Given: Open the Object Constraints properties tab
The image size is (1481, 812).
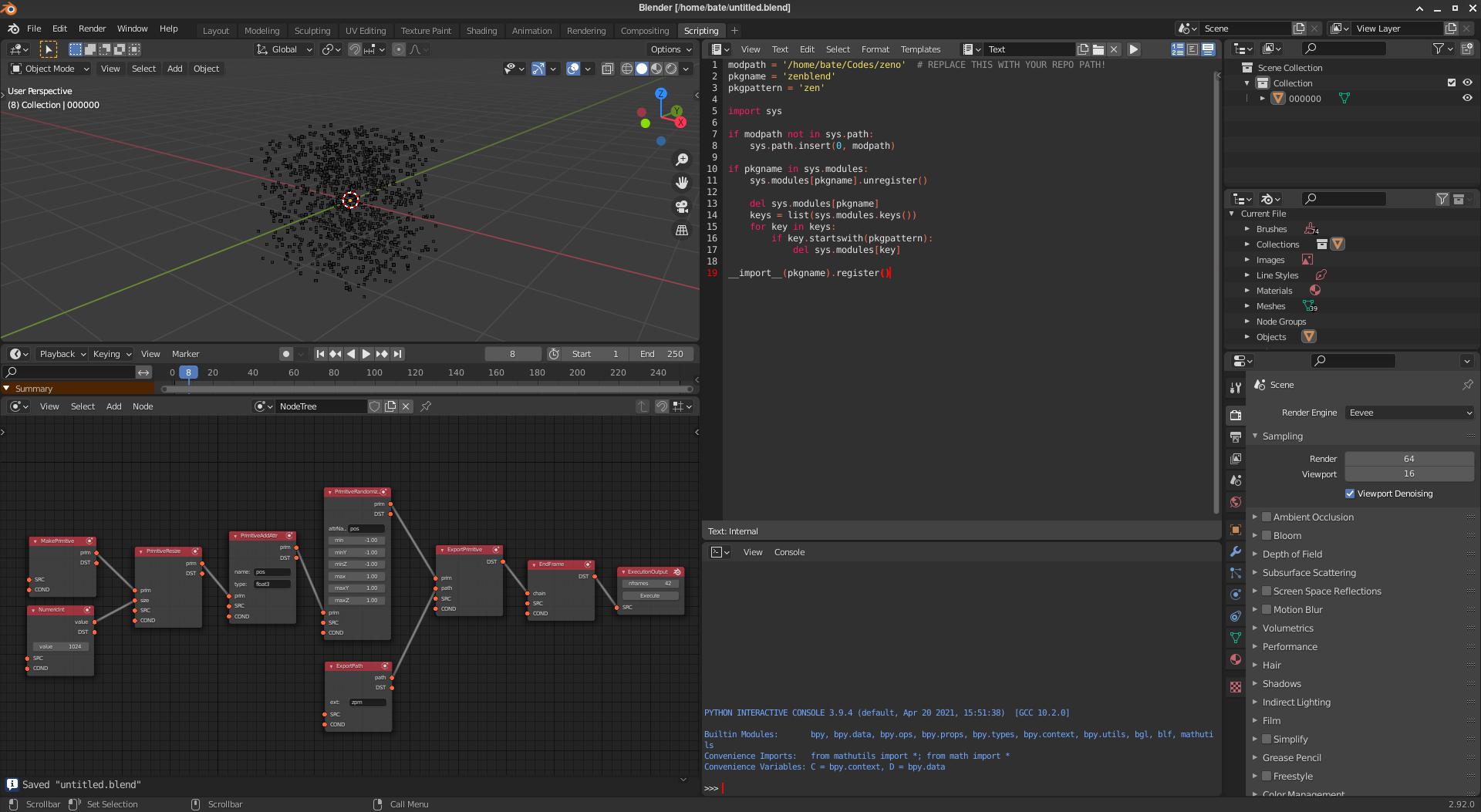Looking at the screenshot, I should (1236, 616).
